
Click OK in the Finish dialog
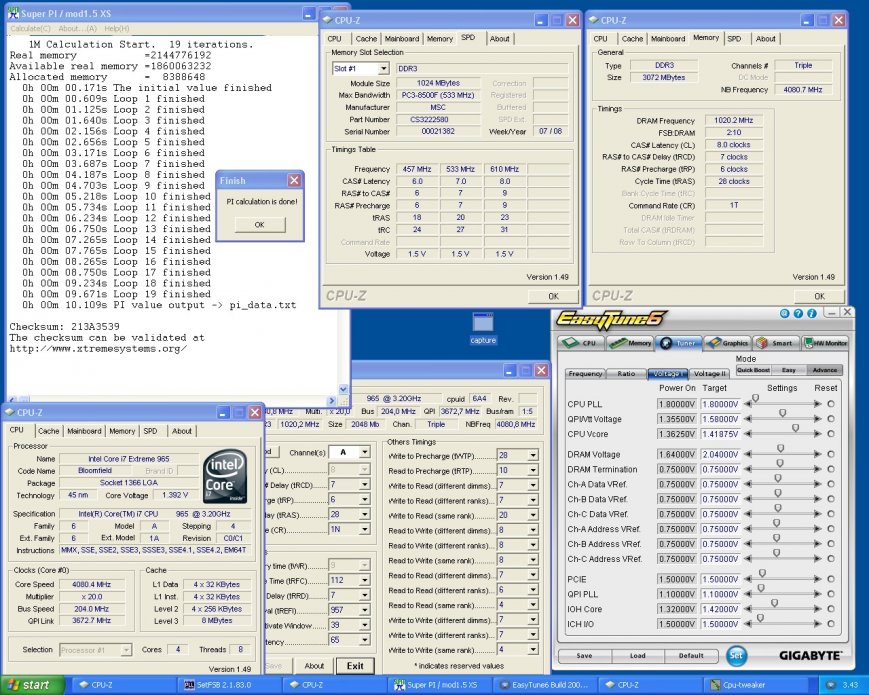[x=260, y=224]
